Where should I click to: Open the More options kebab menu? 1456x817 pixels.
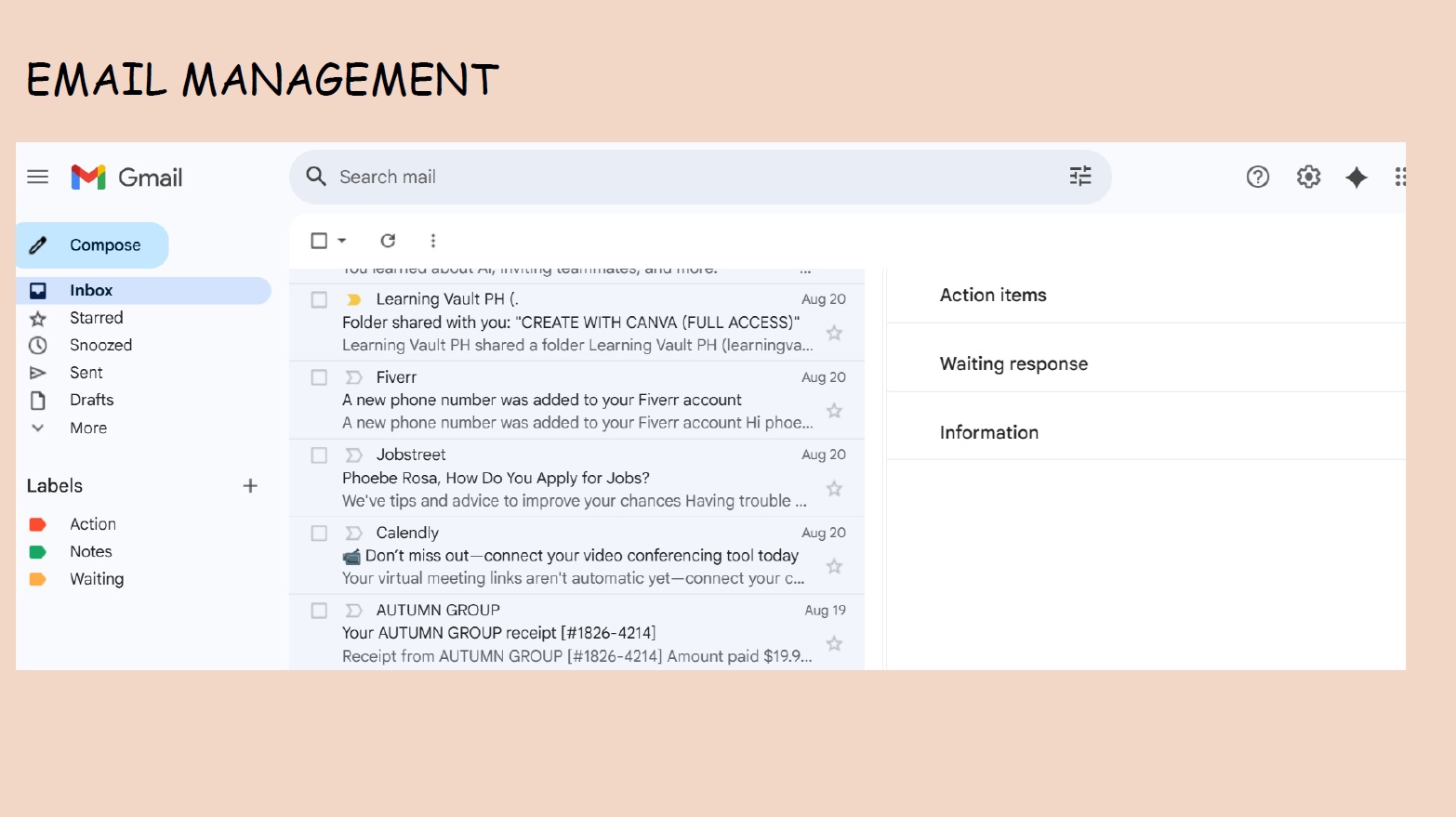[433, 241]
